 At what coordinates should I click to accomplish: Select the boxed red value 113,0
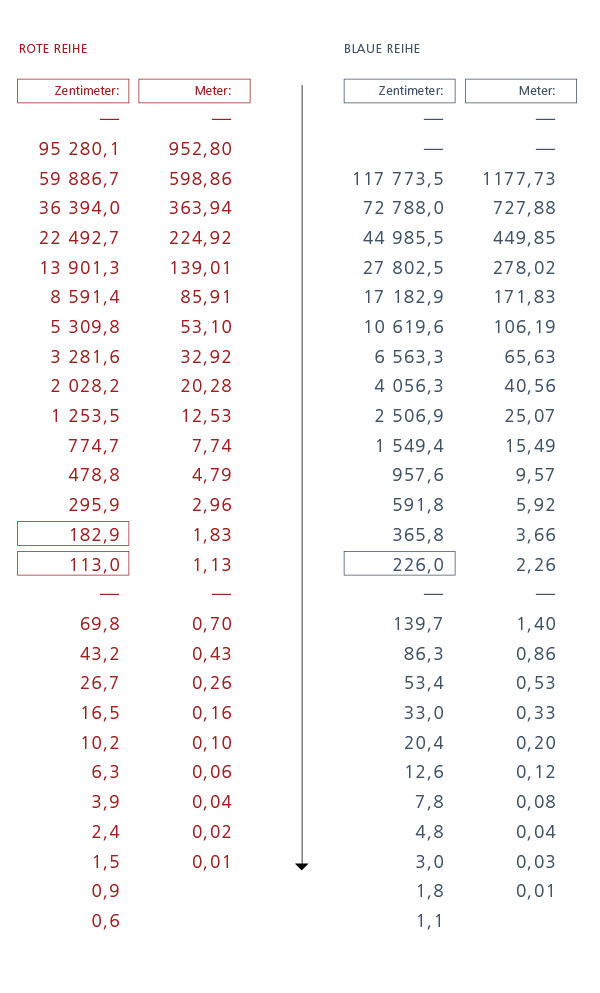pos(73,564)
